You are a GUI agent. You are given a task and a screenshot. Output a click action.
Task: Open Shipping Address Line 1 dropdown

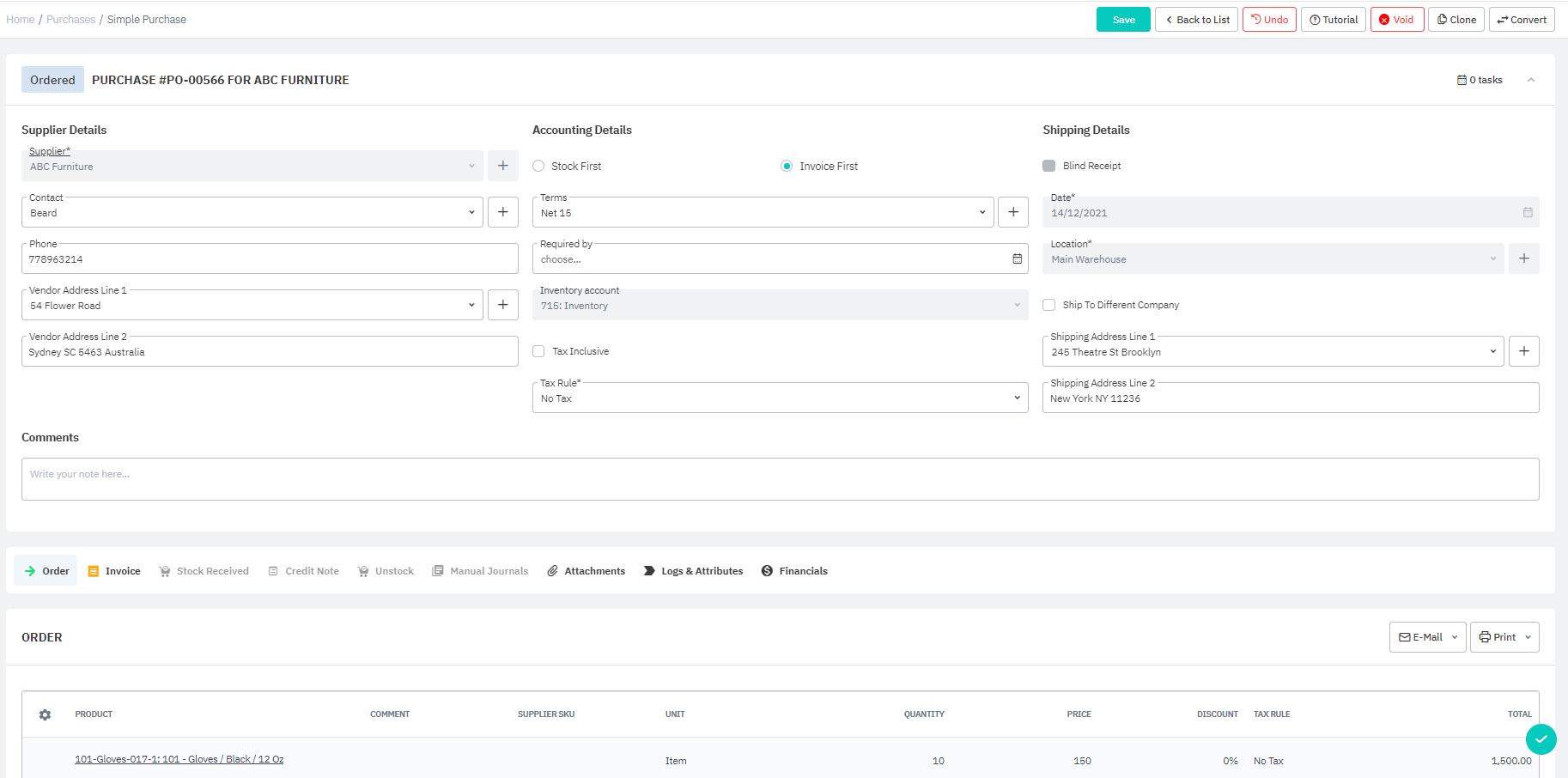click(x=1273, y=351)
